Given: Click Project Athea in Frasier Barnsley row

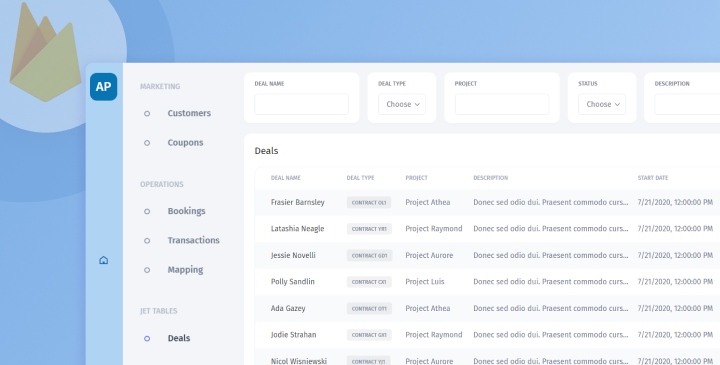Looking at the screenshot, I should click(428, 202).
